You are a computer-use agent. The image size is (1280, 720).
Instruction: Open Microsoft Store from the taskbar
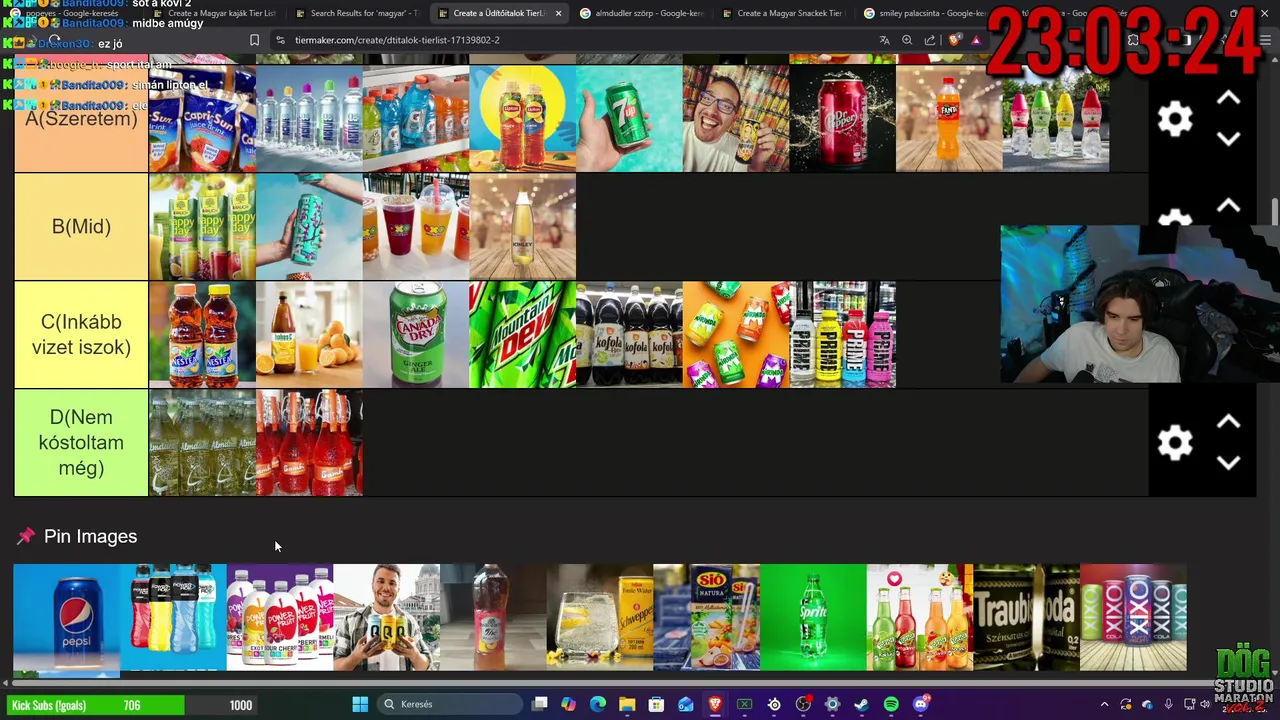[x=656, y=704]
